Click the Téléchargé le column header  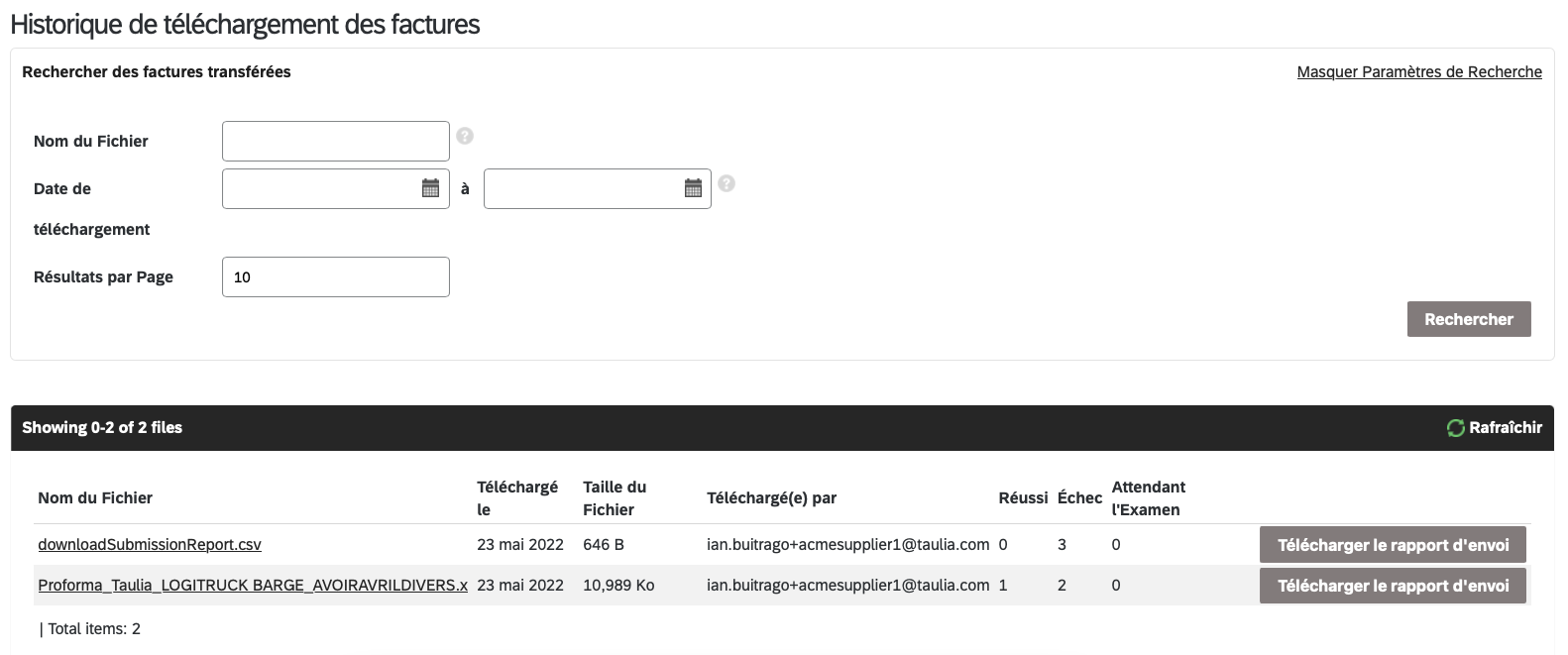516,497
